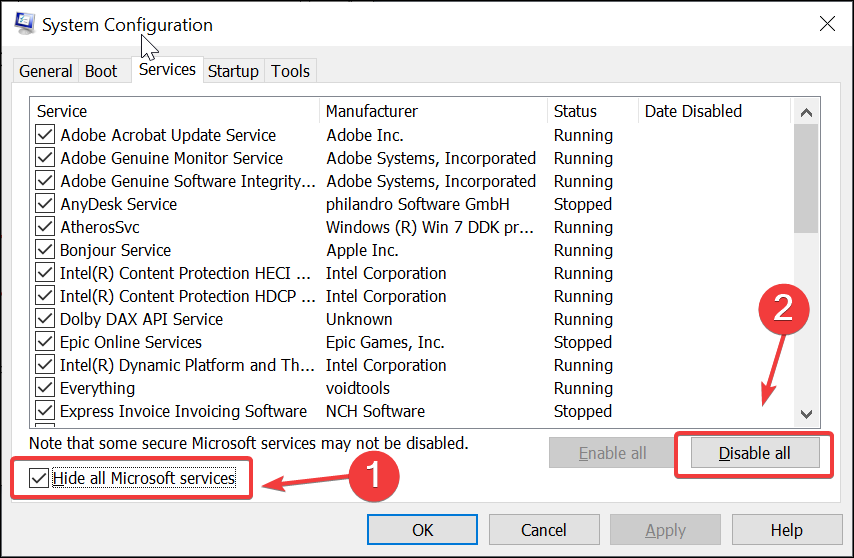854x558 pixels.
Task: Toggle Hide all Microsoft services checkbox
Action: coord(39,478)
